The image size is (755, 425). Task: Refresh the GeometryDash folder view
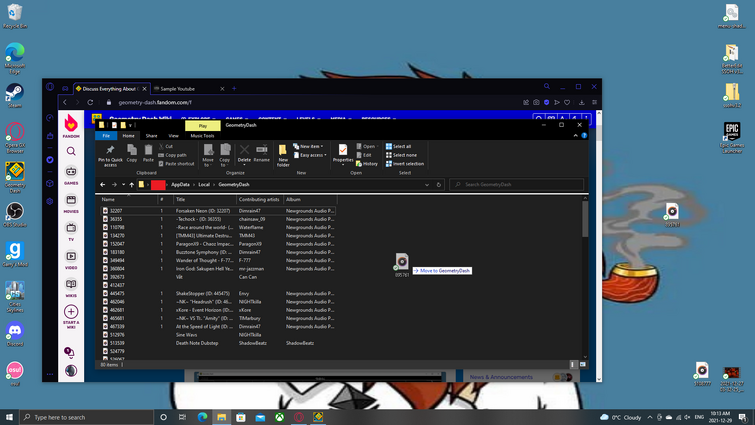[439, 184]
